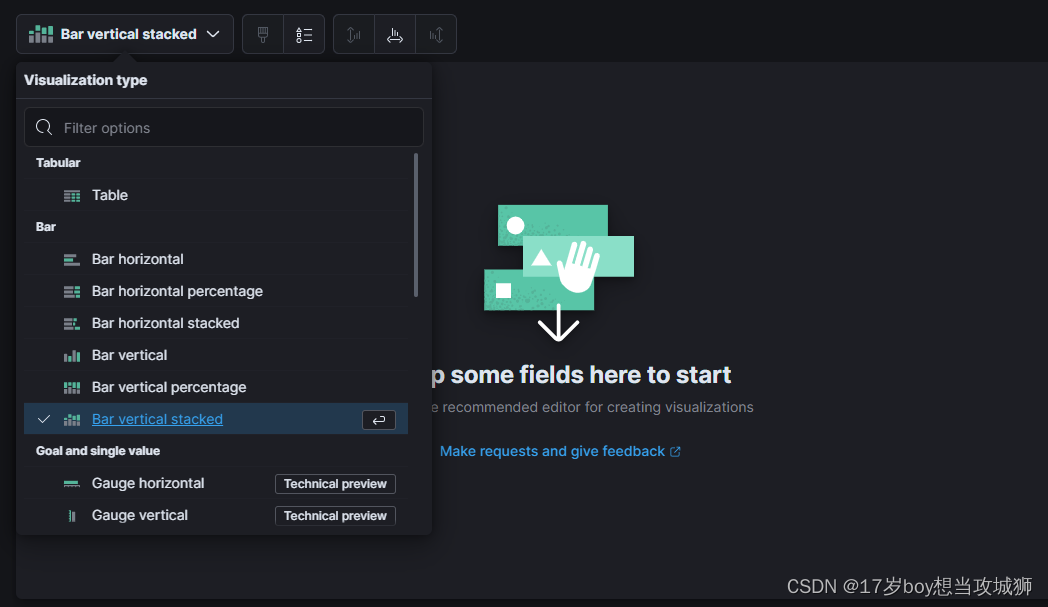The height and width of the screenshot is (607, 1048).
Task: Select Bar horizontal visualization
Action: 216,259
